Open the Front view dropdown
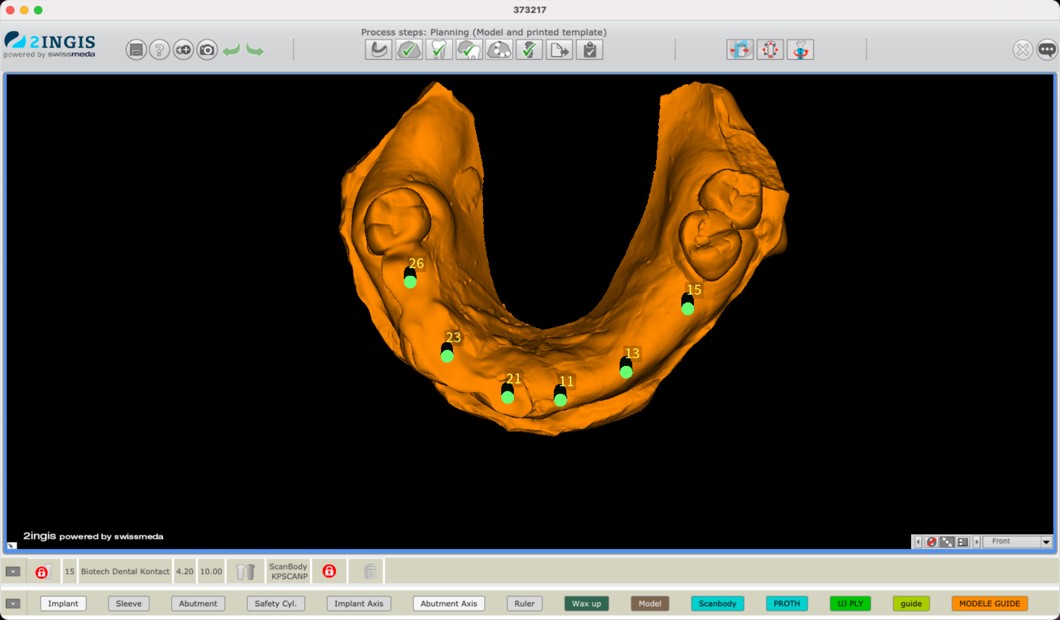1060x620 pixels. coord(1016,541)
